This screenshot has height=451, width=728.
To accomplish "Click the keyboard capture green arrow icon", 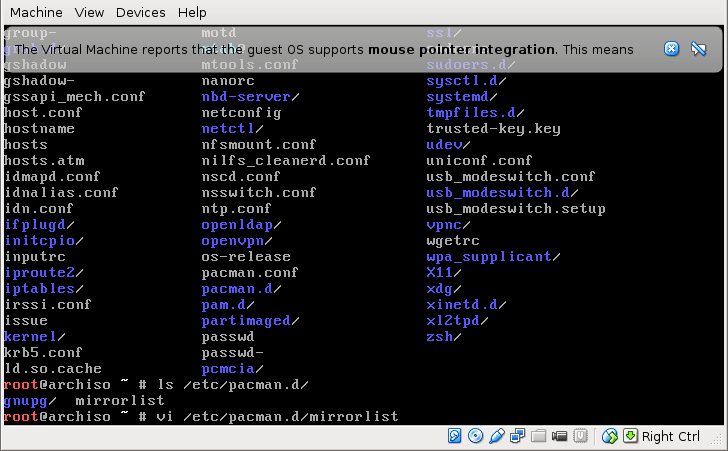I will 630,436.
